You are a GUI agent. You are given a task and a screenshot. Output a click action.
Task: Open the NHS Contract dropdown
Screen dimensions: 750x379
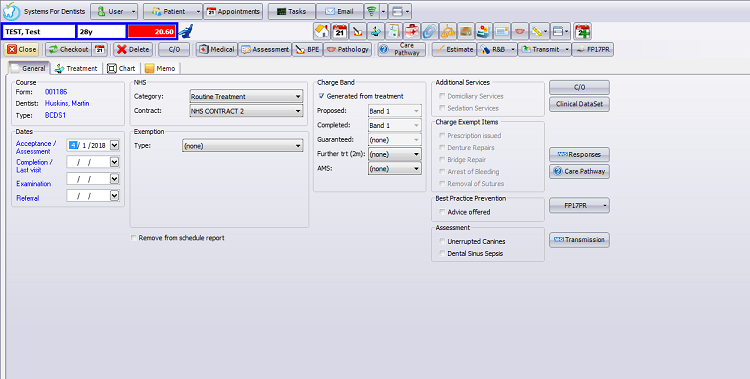(x=246, y=111)
